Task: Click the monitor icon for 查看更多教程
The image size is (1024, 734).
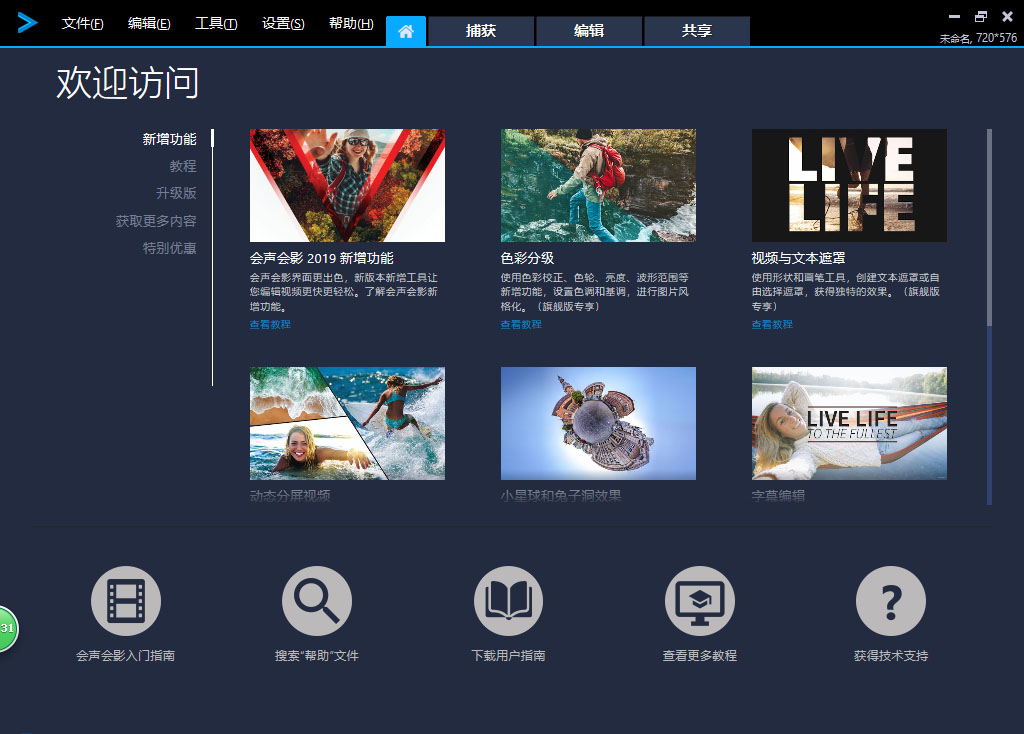Action: 699,601
